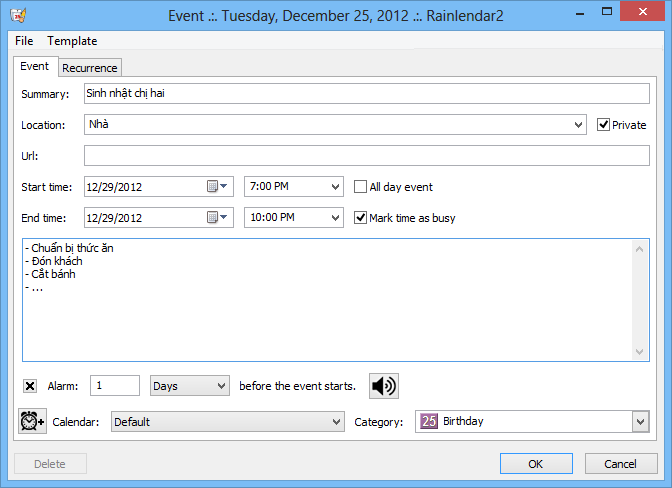Click the Birthday category 25 icon
Viewport: 672px width, 488px height.
[428, 422]
